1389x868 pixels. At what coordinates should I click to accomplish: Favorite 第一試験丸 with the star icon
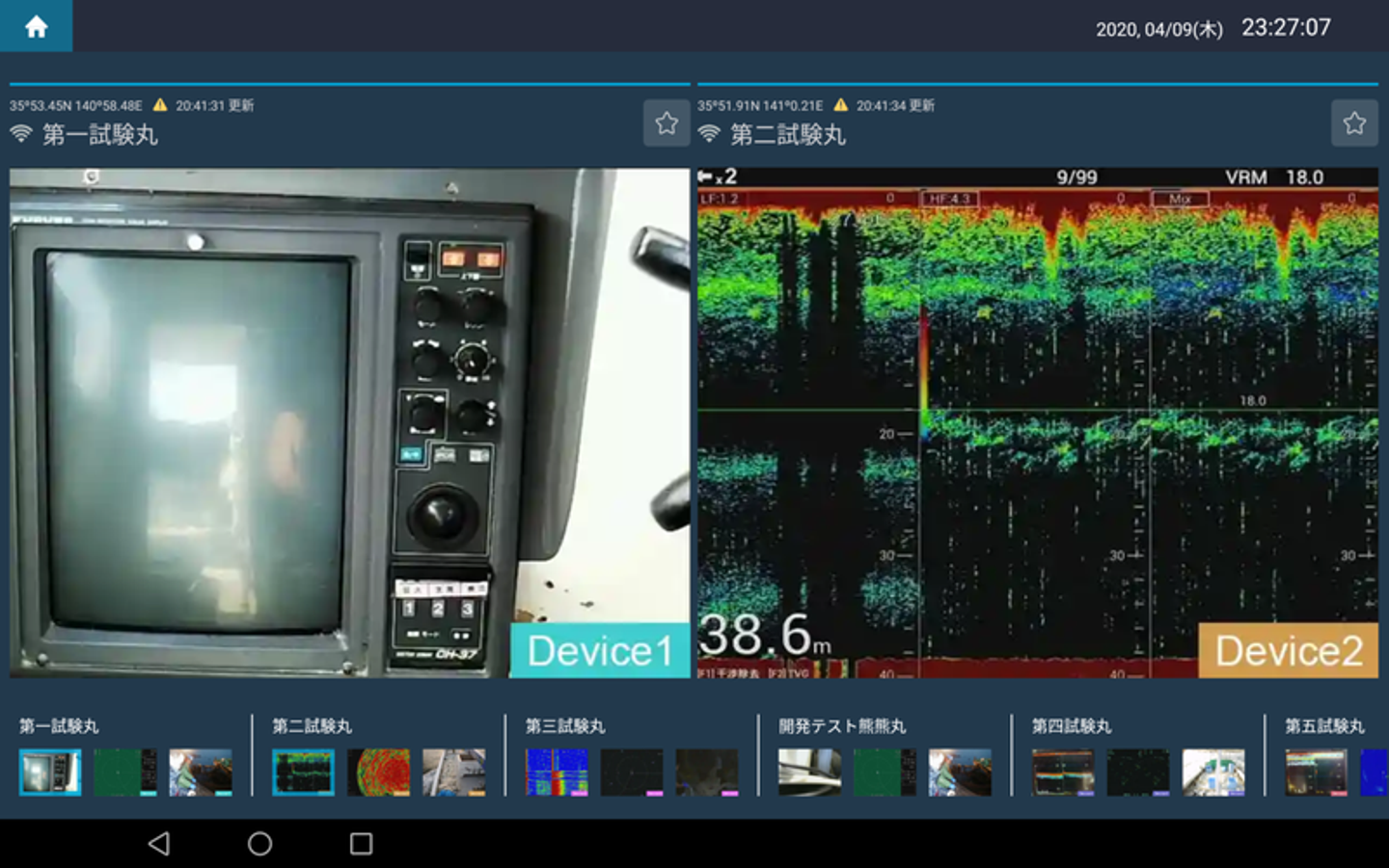pos(666,123)
